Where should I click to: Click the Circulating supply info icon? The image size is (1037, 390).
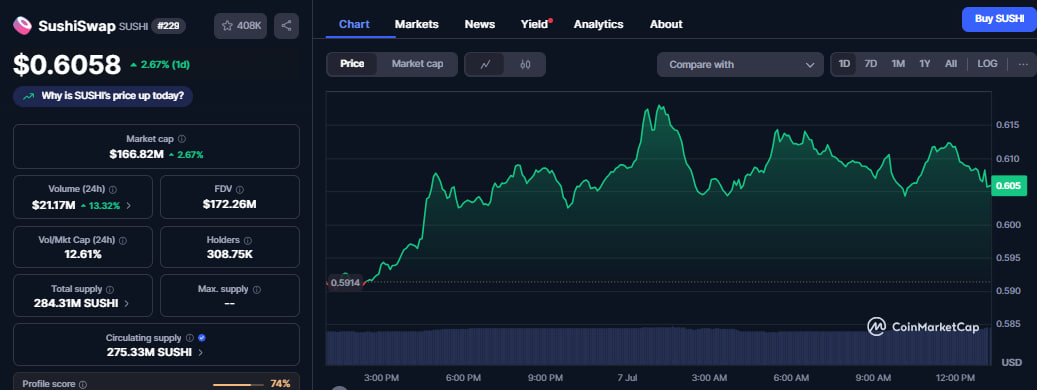coord(190,338)
